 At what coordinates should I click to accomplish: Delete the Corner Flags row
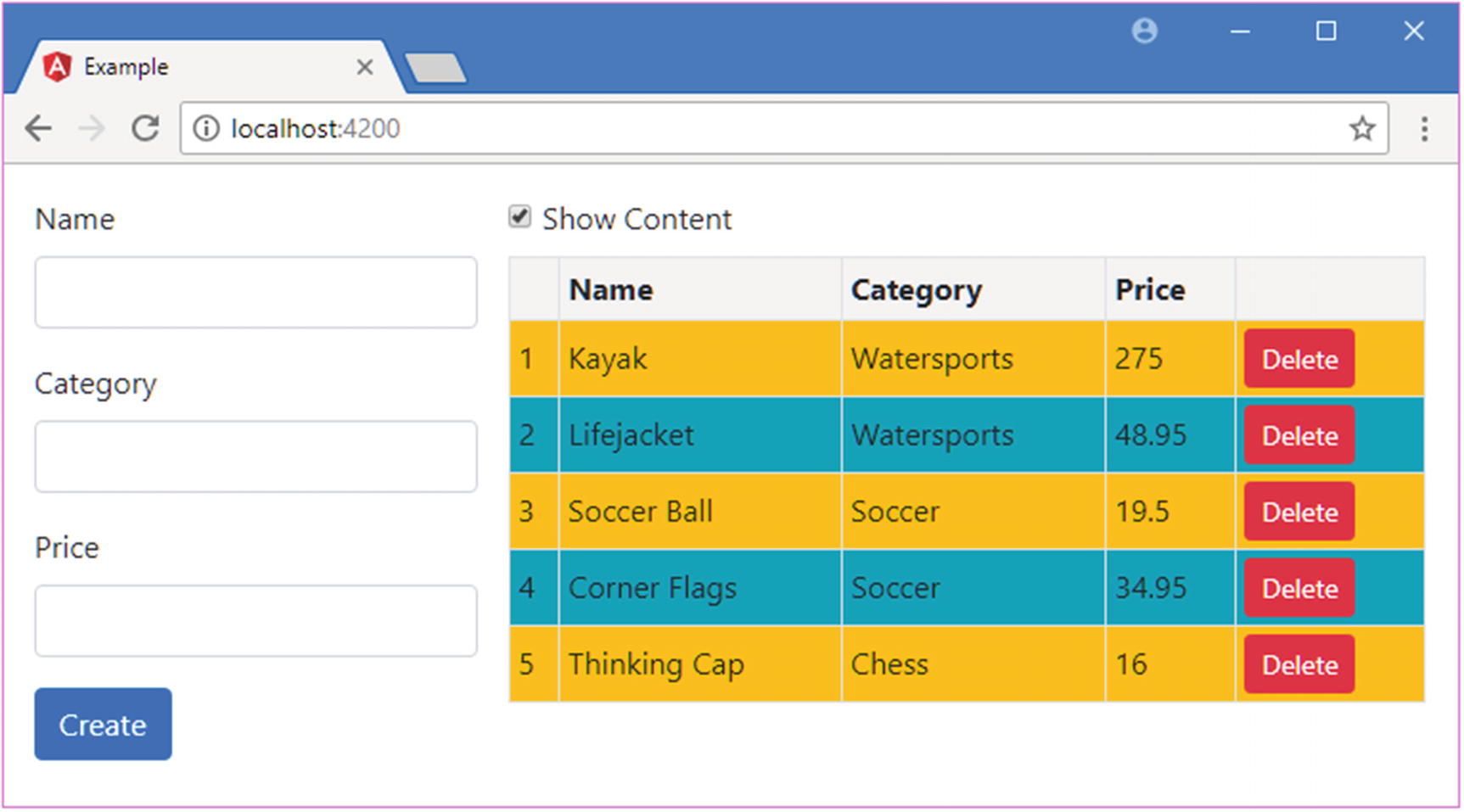pyautogui.click(x=1299, y=588)
